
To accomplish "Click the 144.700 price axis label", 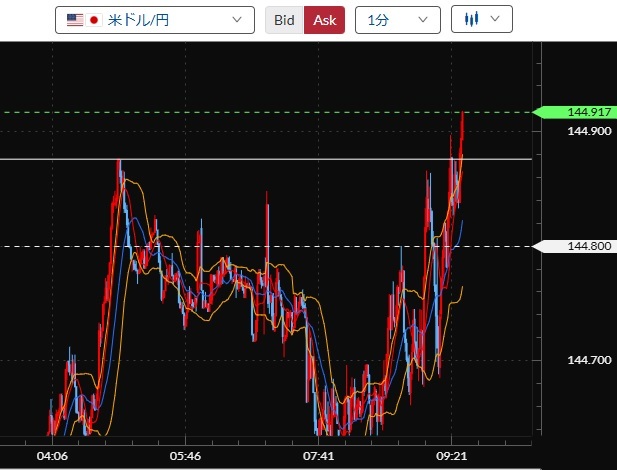I will [589, 360].
